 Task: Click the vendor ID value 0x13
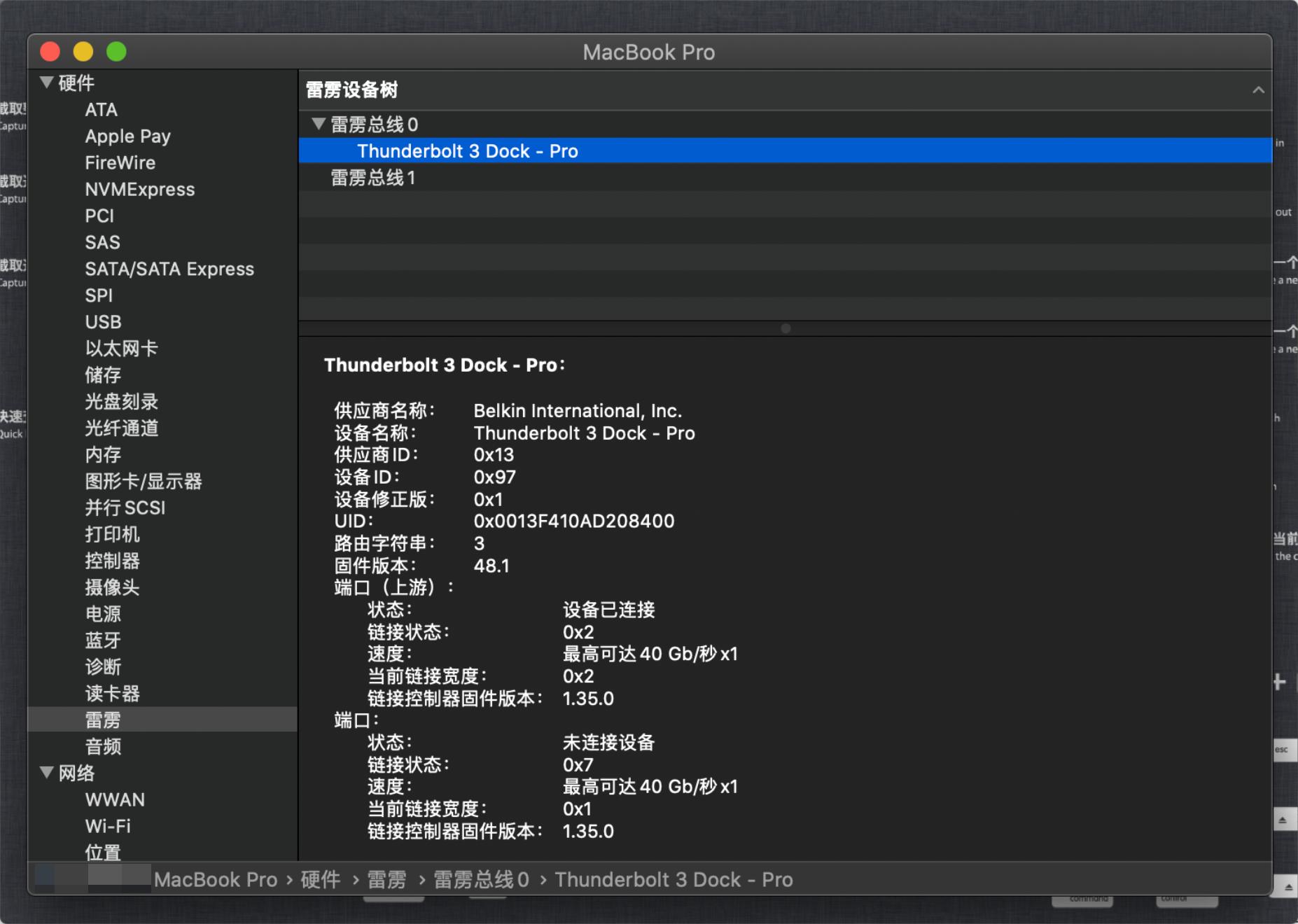coord(494,455)
